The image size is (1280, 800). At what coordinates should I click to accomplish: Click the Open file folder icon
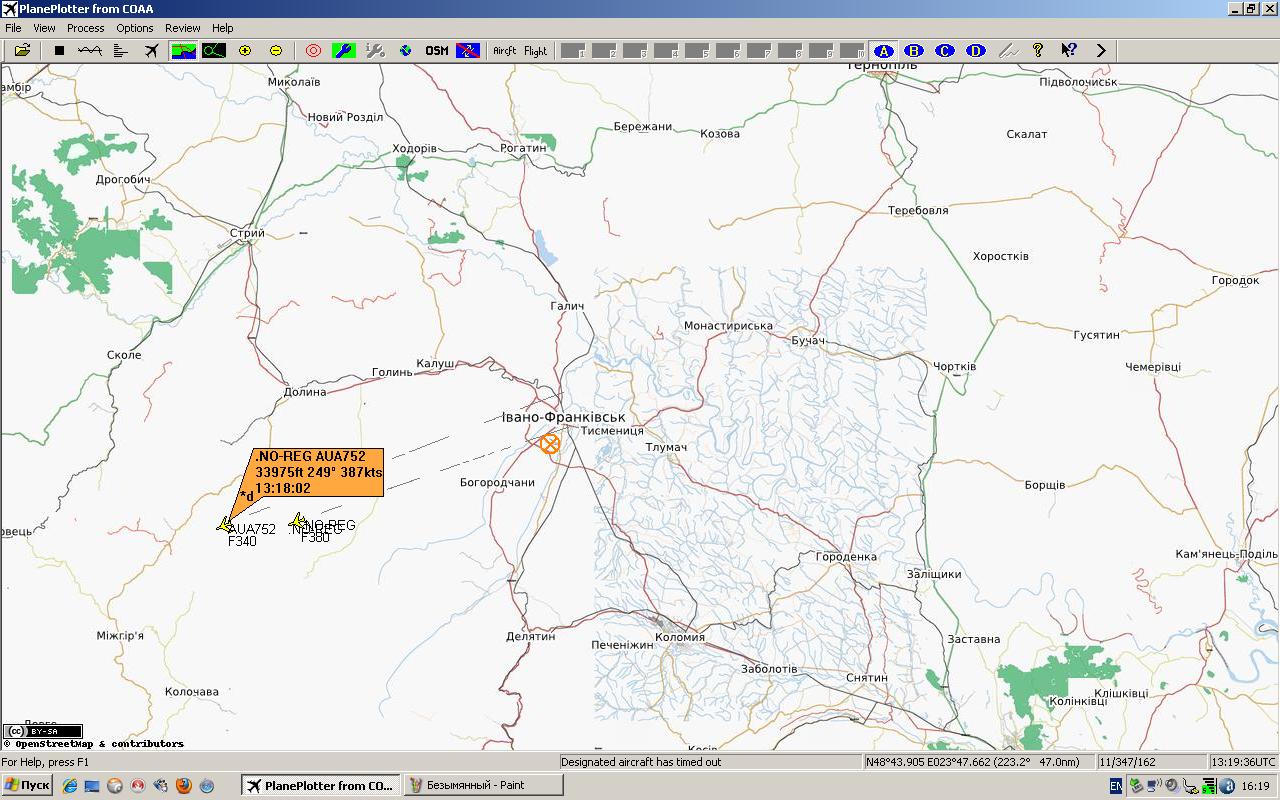22,50
